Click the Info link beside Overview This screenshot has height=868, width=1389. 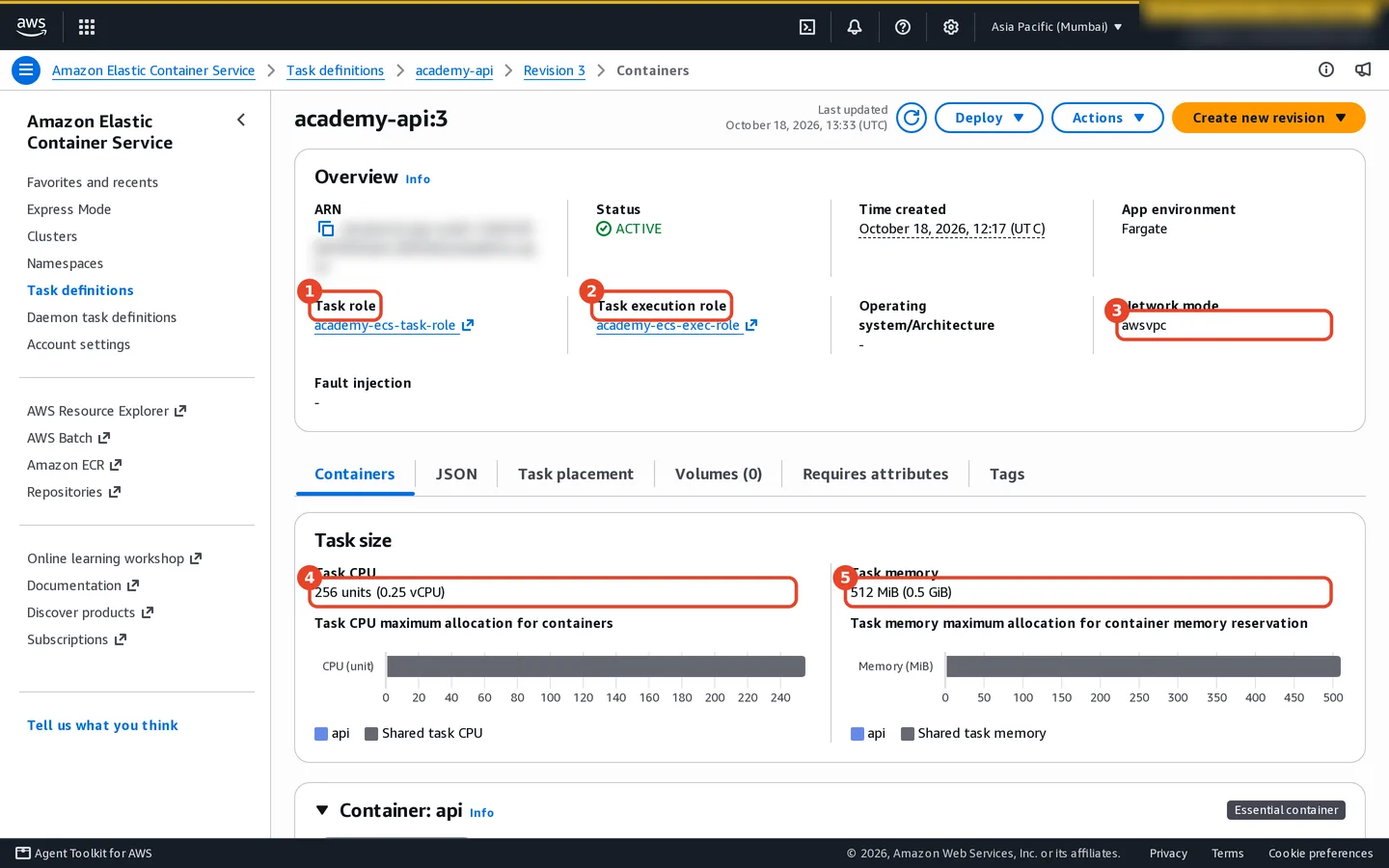pos(418,179)
